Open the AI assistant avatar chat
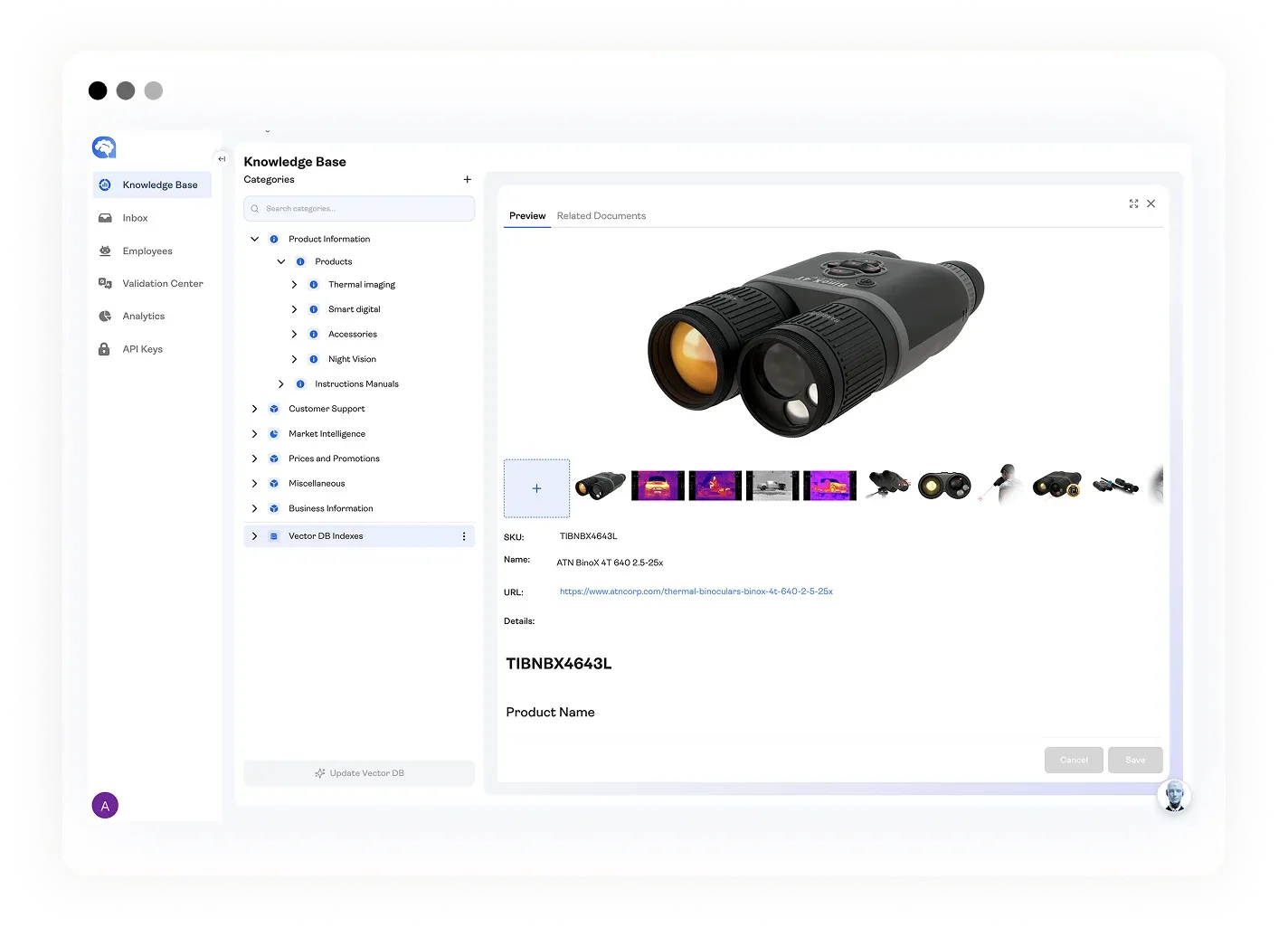The image size is (1288, 927). click(x=1174, y=796)
